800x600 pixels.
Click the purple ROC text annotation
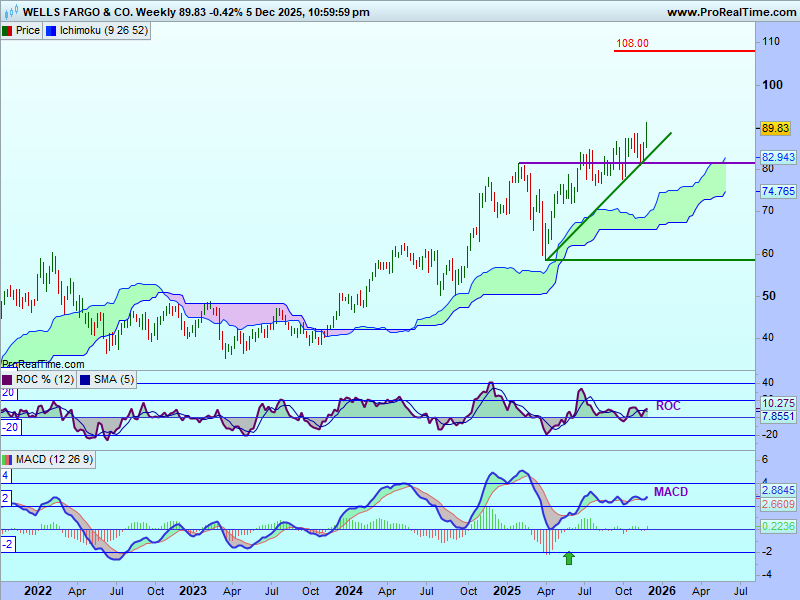pyautogui.click(x=668, y=406)
